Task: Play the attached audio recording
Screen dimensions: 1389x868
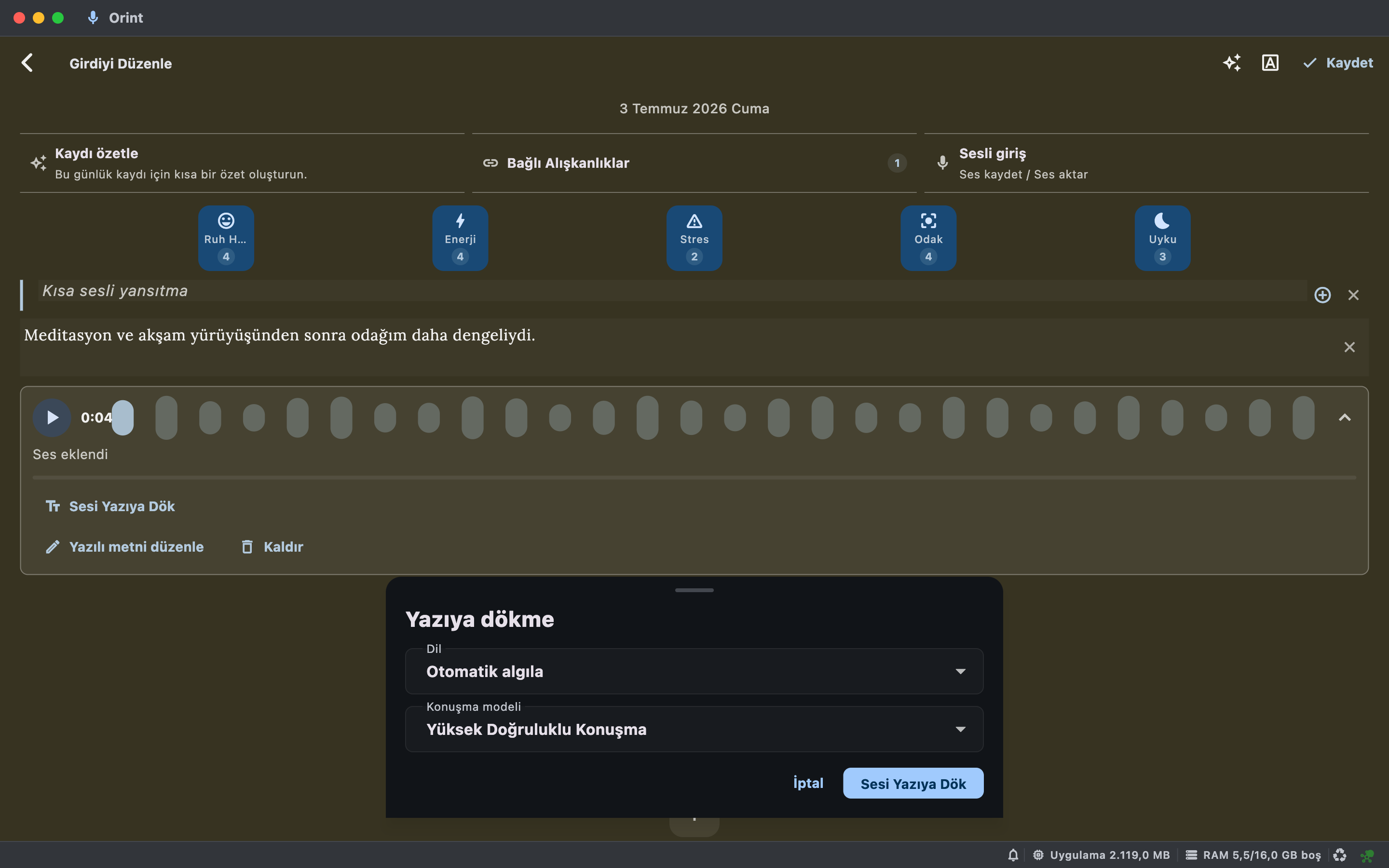Action: [52, 417]
